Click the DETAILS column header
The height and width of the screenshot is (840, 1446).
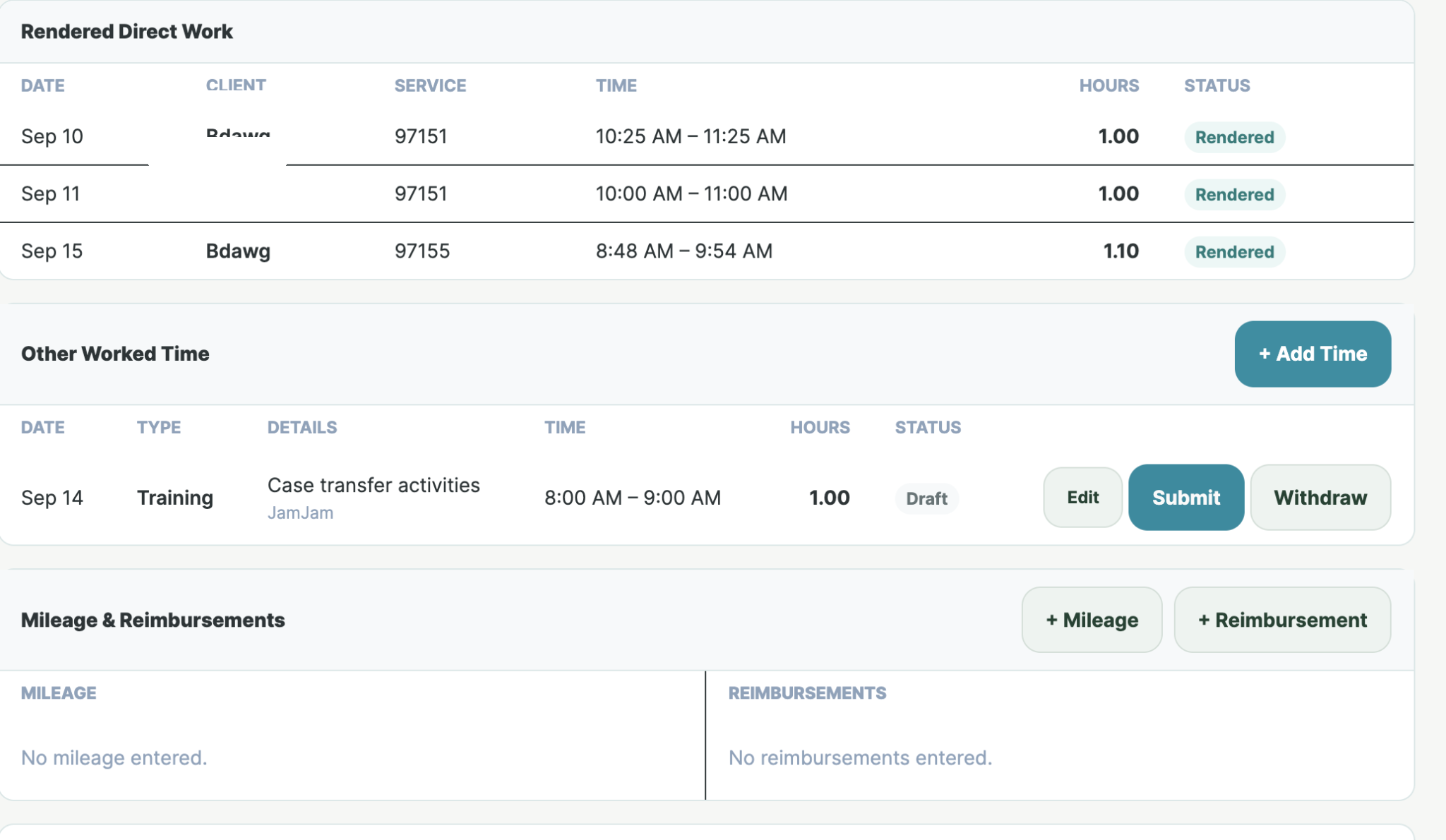[302, 427]
